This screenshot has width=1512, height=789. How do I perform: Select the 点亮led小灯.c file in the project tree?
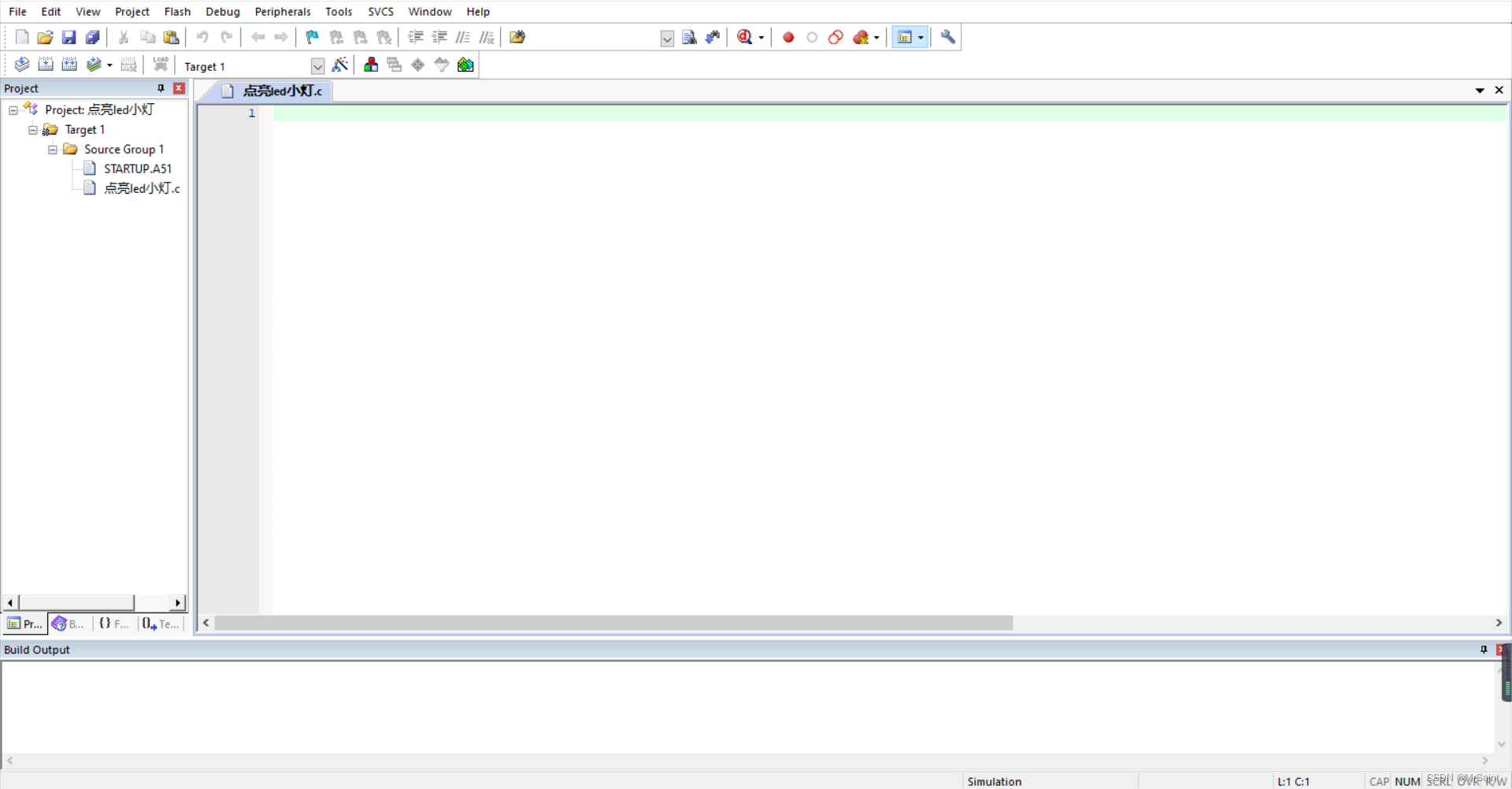pyautogui.click(x=142, y=188)
